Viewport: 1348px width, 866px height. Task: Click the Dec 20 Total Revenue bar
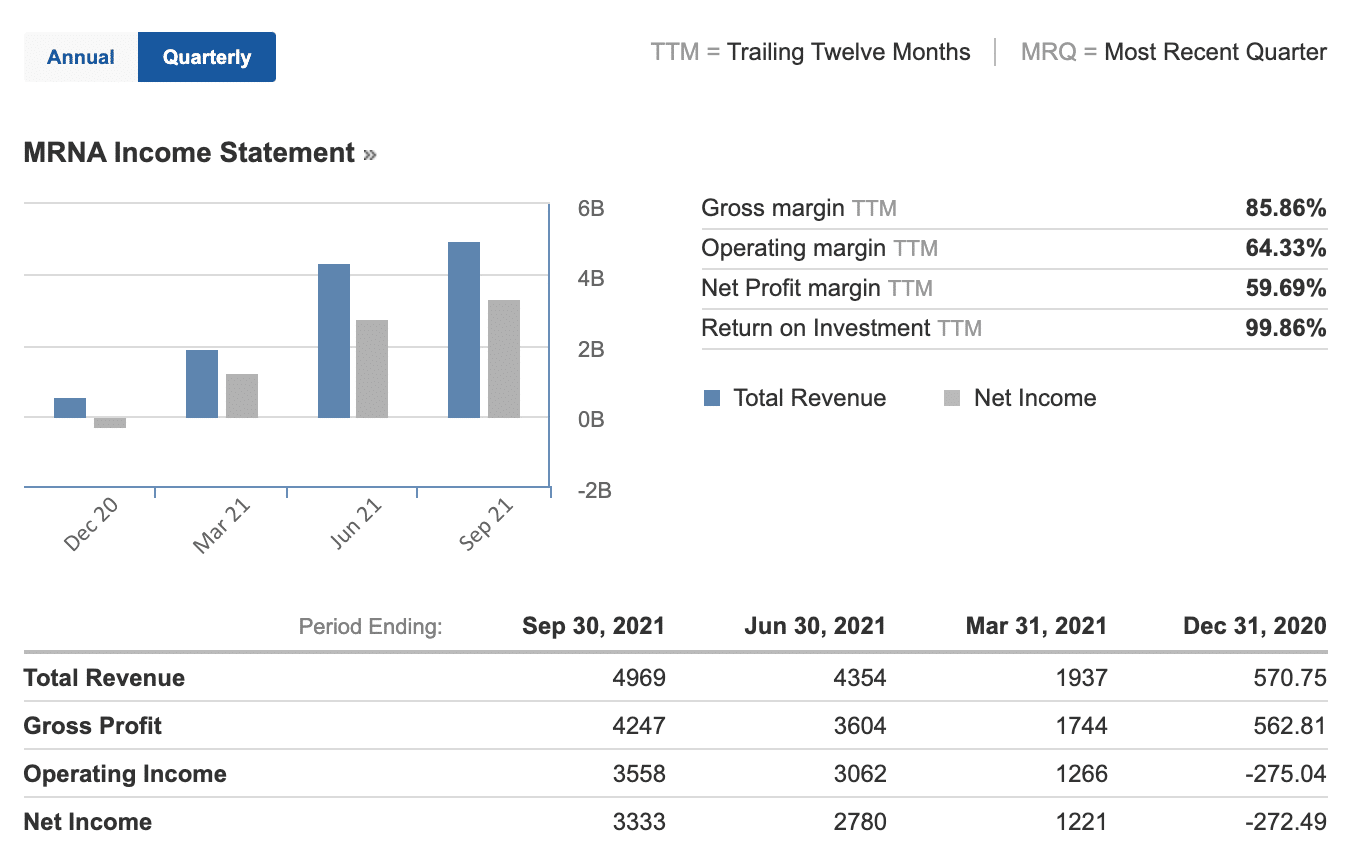coord(70,408)
